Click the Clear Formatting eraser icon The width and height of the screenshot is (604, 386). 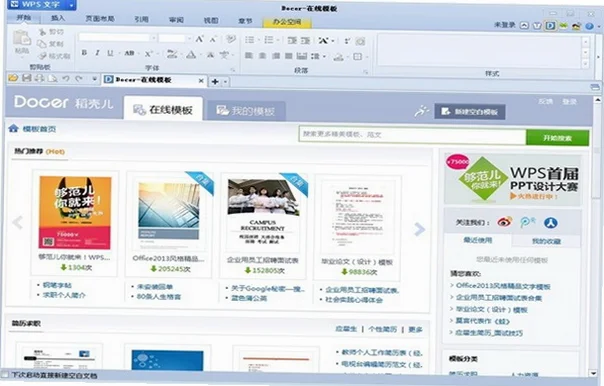230,39
